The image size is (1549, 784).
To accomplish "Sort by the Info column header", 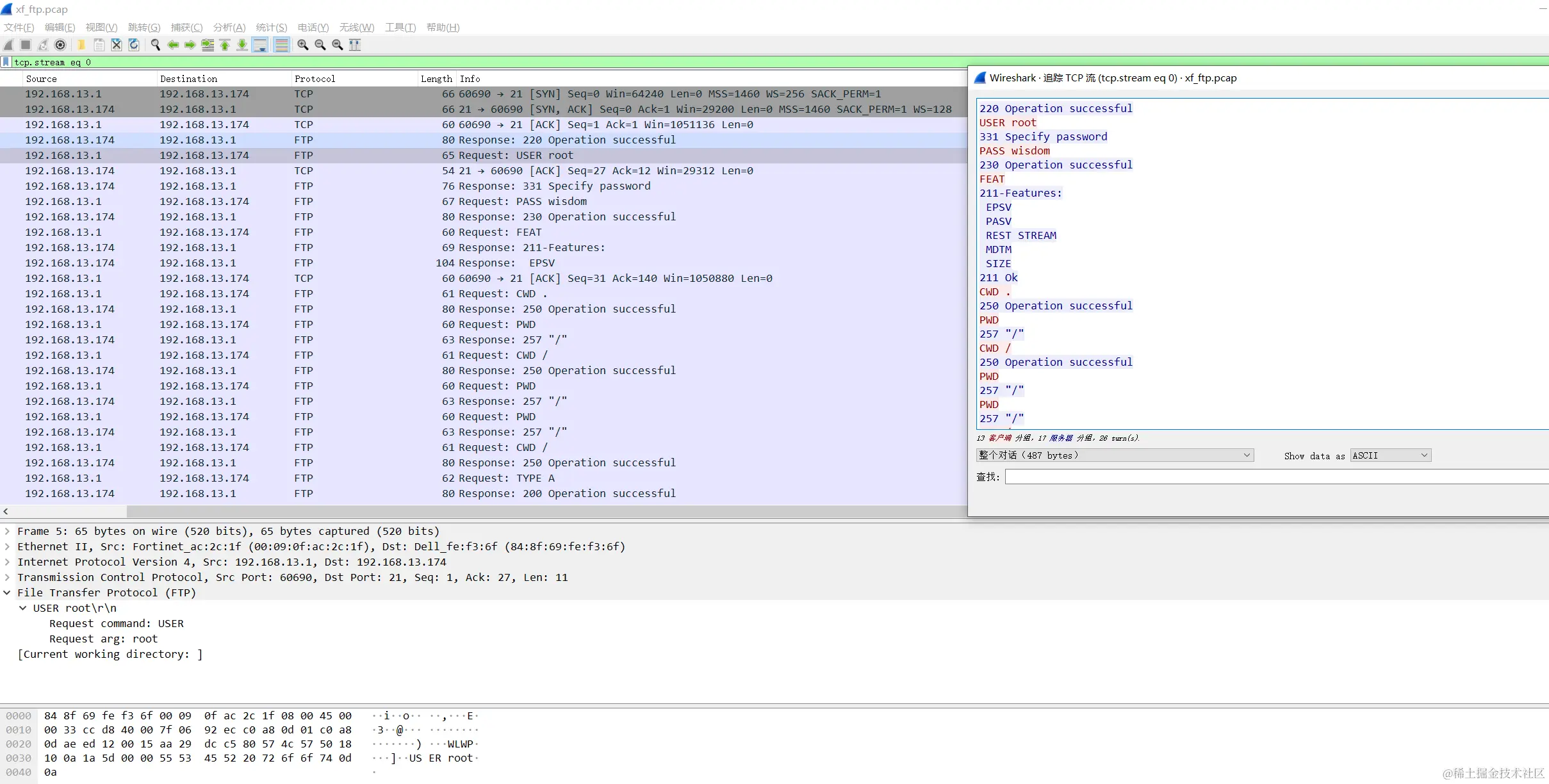I will 711,79.
